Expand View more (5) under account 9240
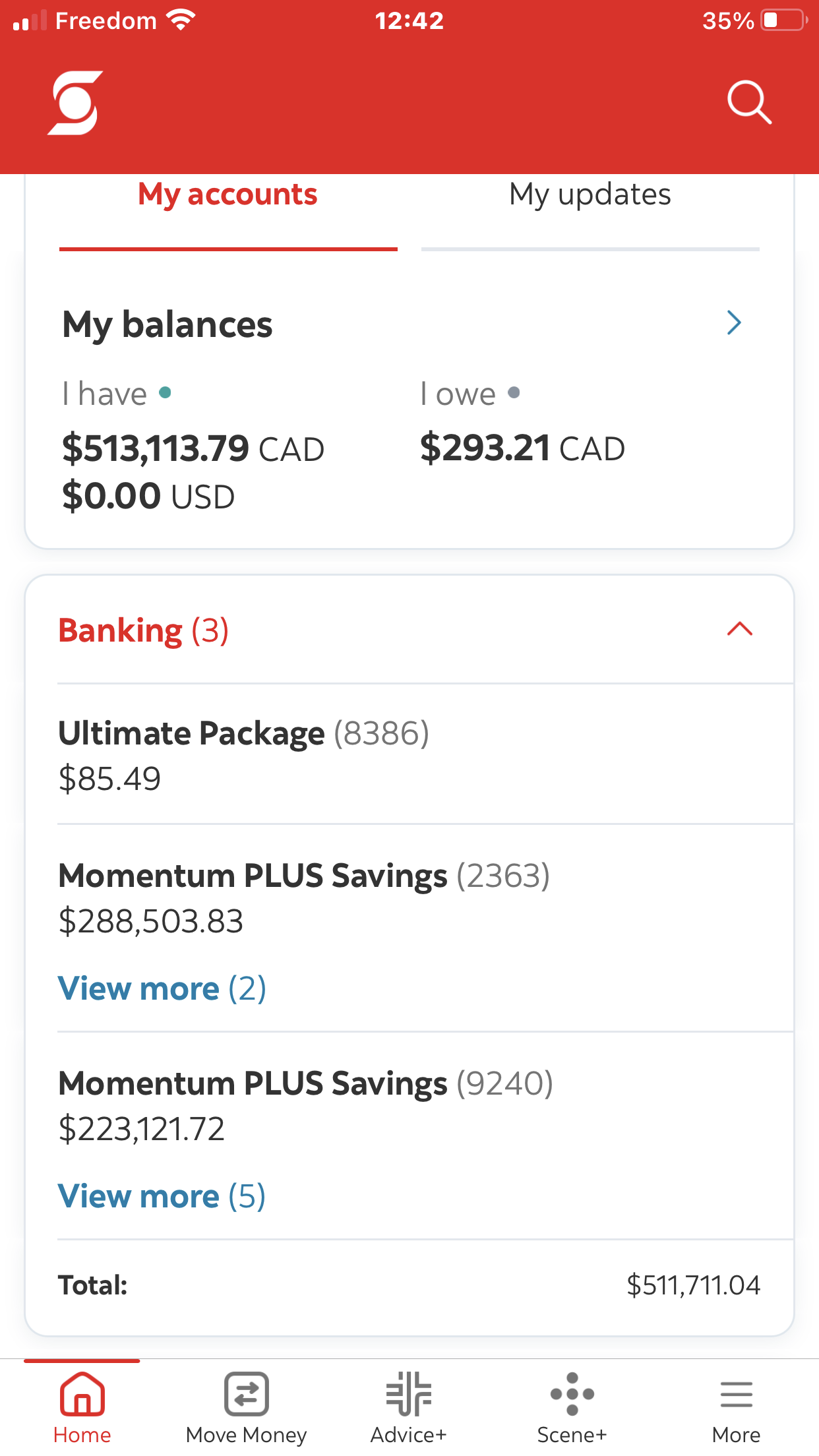 point(162,1196)
